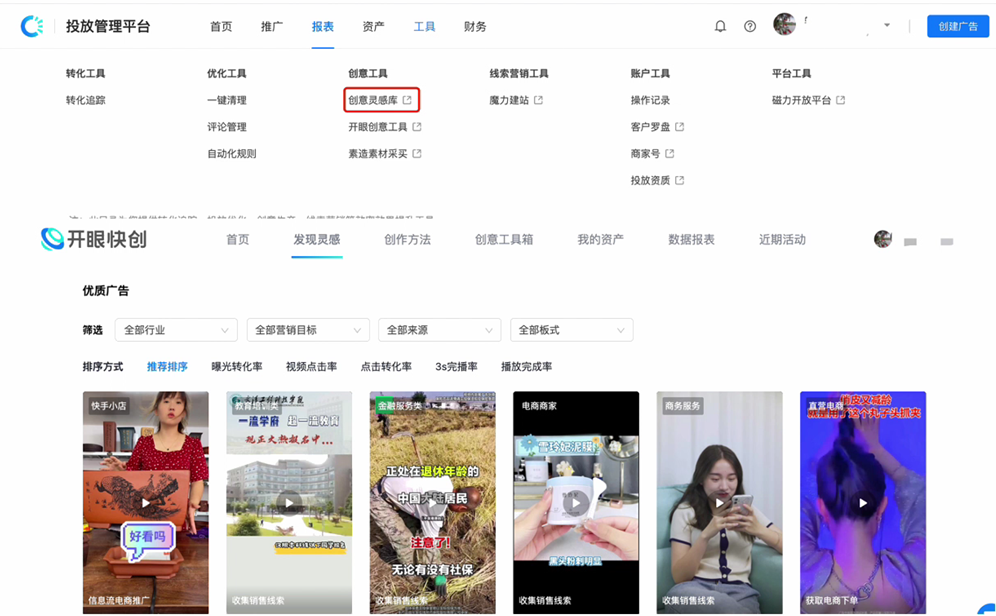Viewport: 996px width, 616px height.
Task: Select the 发现灵感 tab
Action: tap(317, 239)
